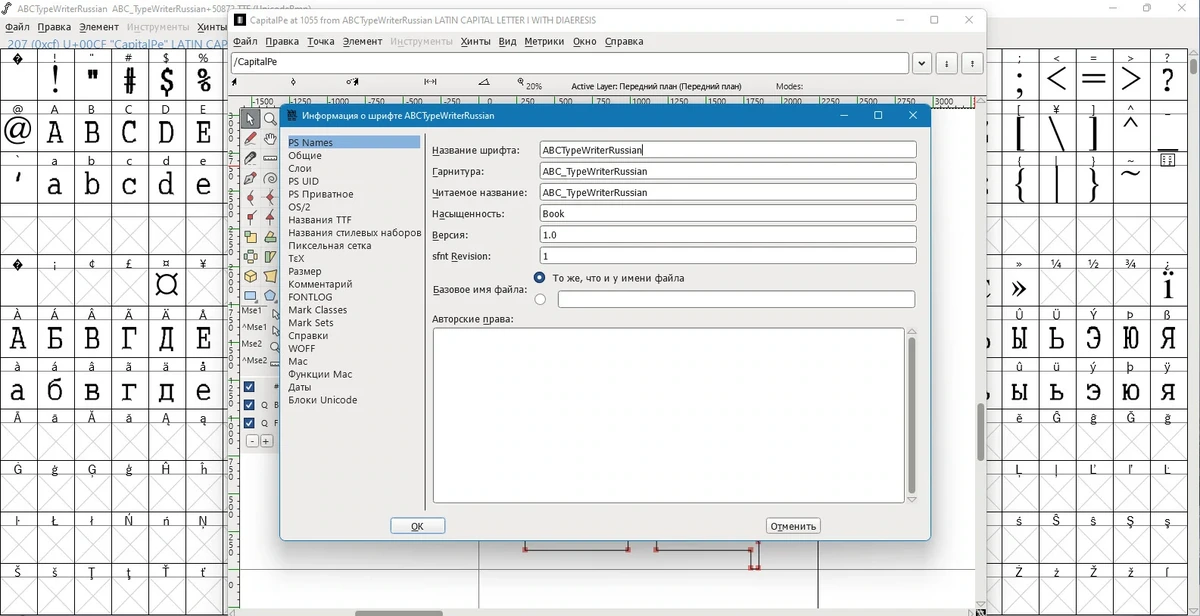This screenshot has width=1200, height=616.
Task: Select the pen point tool
Action: [250, 178]
